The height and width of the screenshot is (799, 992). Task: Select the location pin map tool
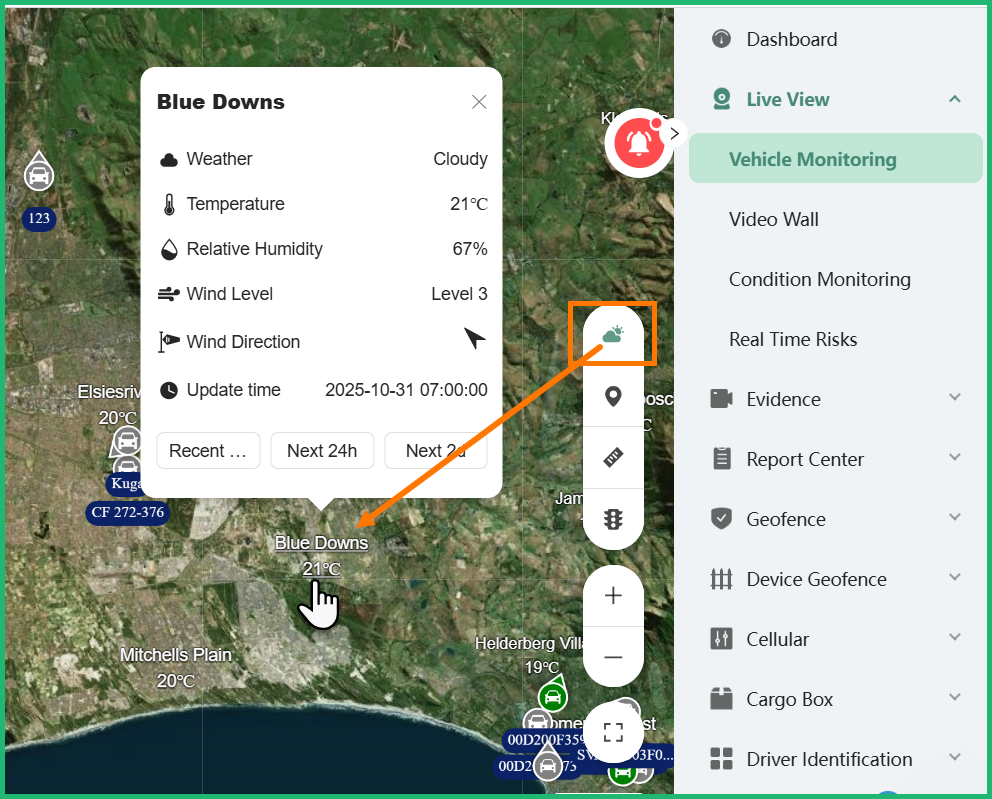(x=613, y=396)
